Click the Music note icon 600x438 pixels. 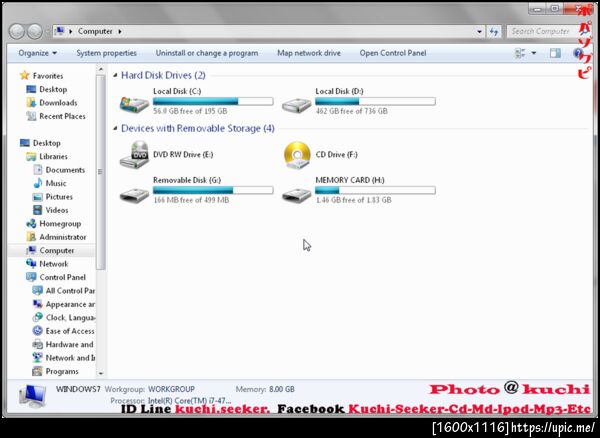coord(38,183)
